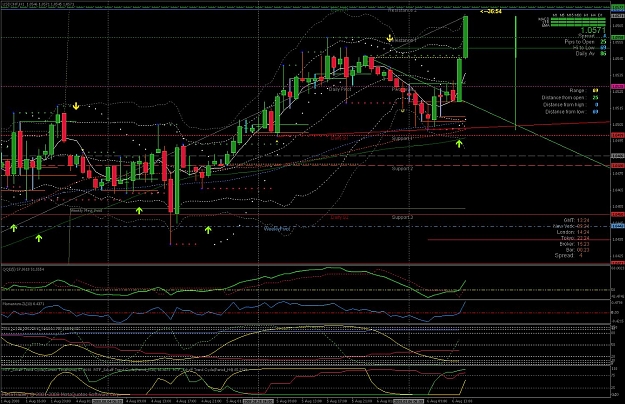Screen dimensions: 625x404
Task: Click the Bar time remaining entry
Action: pos(578,250)
